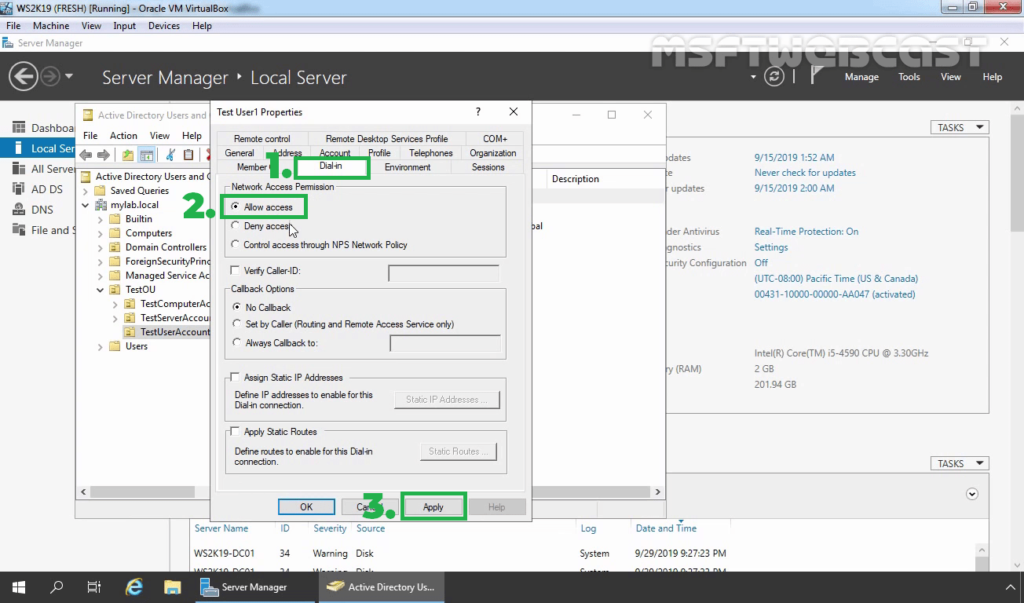Open the Manage menu in Server Manager

click(861, 76)
